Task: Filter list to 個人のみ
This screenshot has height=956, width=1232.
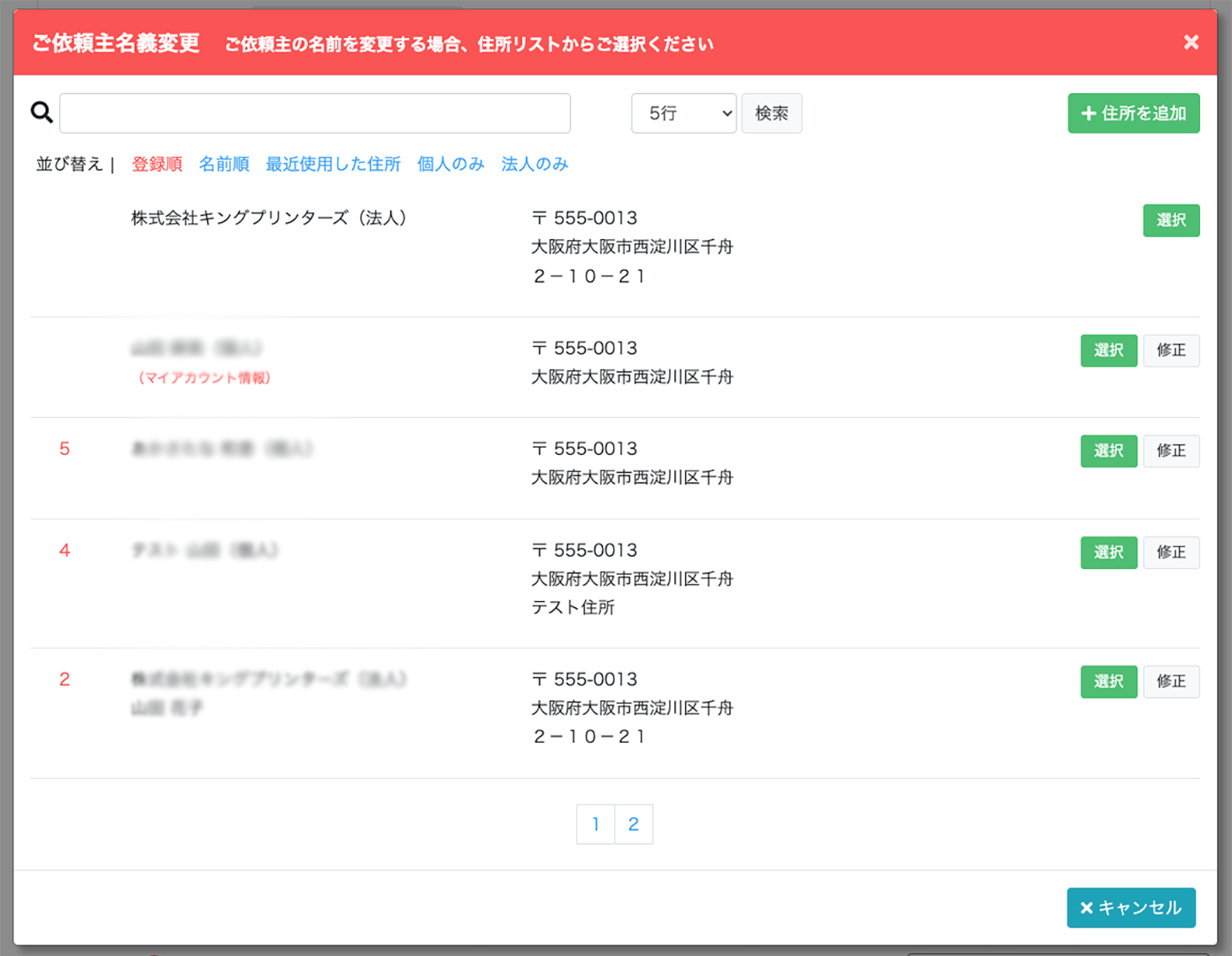Action: (x=450, y=164)
